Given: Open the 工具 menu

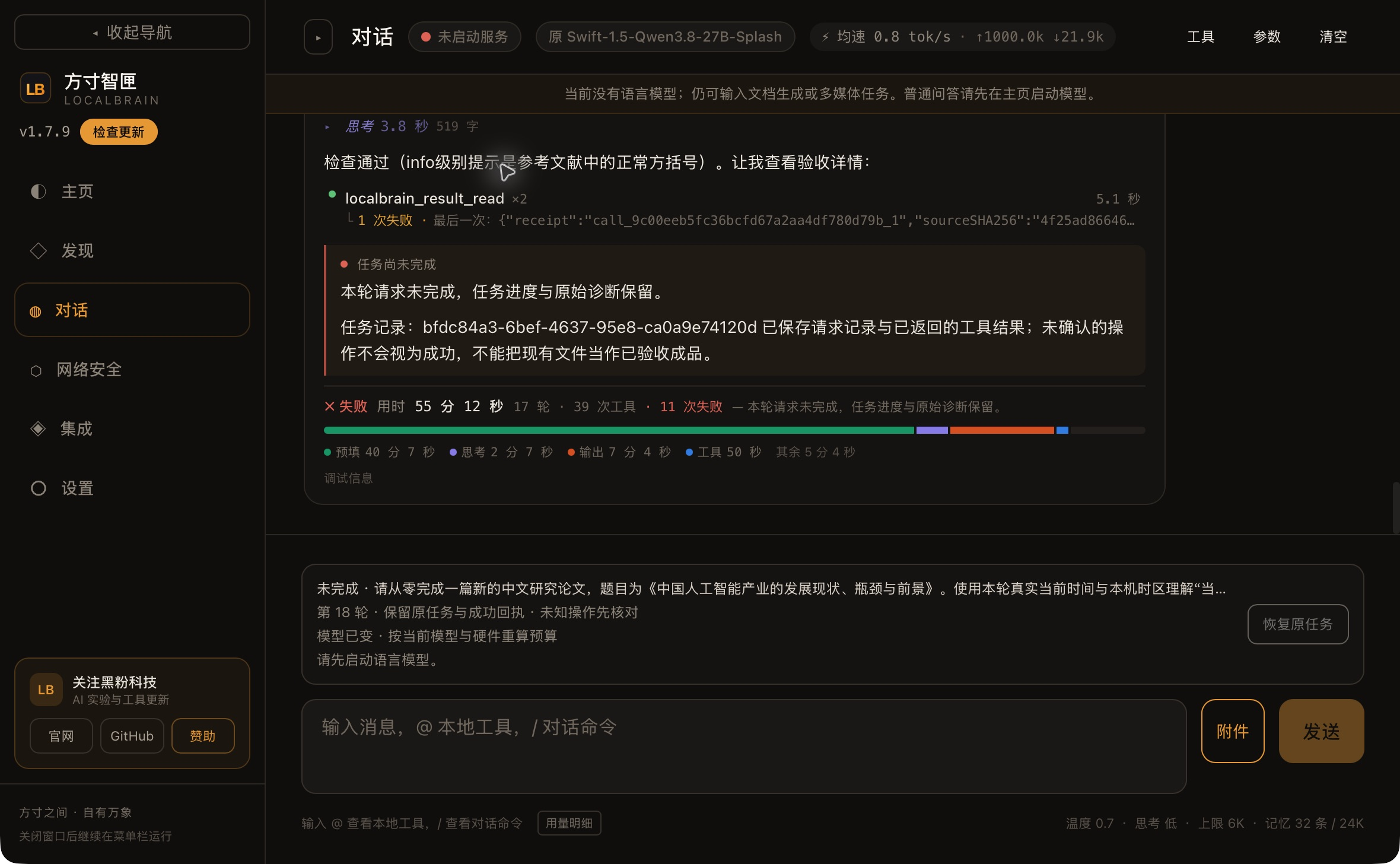Looking at the screenshot, I should (x=1201, y=37).
